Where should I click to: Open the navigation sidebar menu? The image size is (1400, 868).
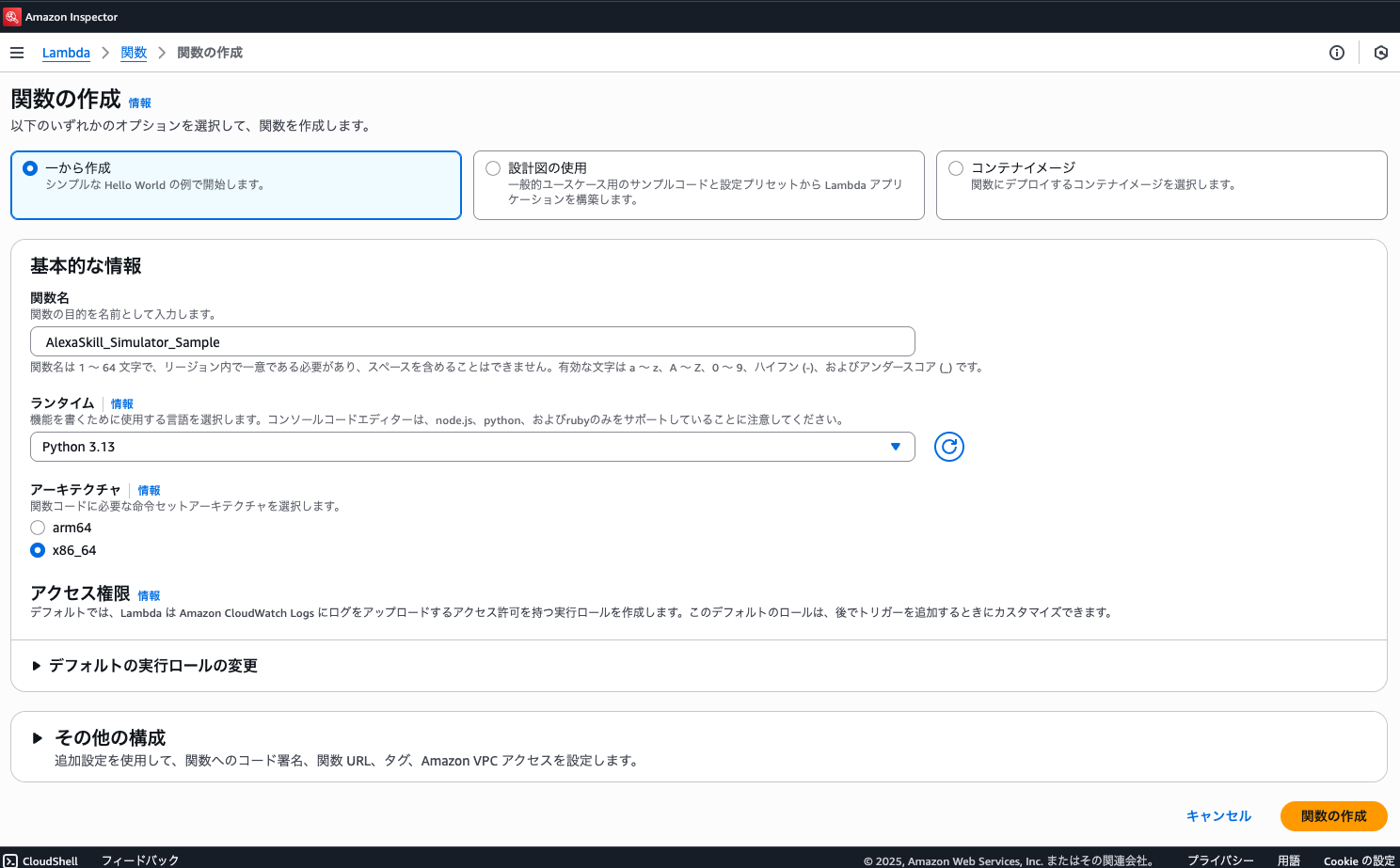coord(17,53)
